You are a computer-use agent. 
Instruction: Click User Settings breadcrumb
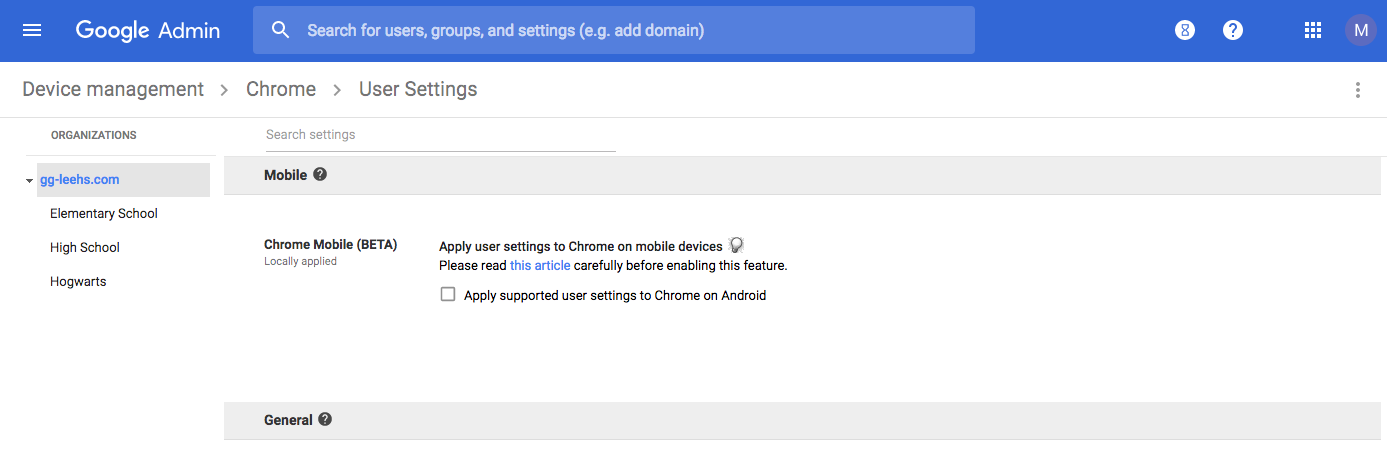418,89
